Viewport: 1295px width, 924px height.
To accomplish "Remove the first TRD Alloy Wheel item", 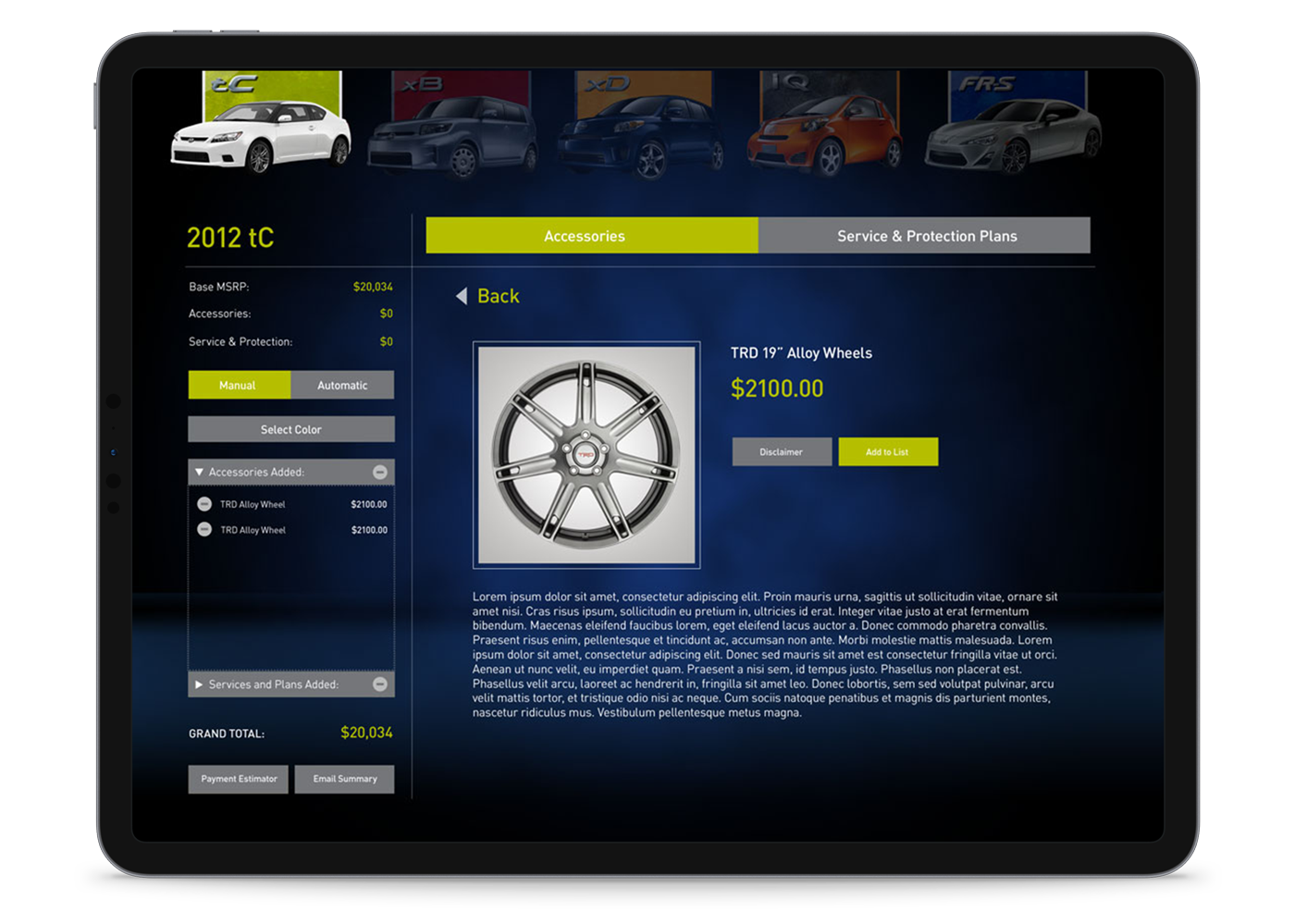I will click(204, 504).
